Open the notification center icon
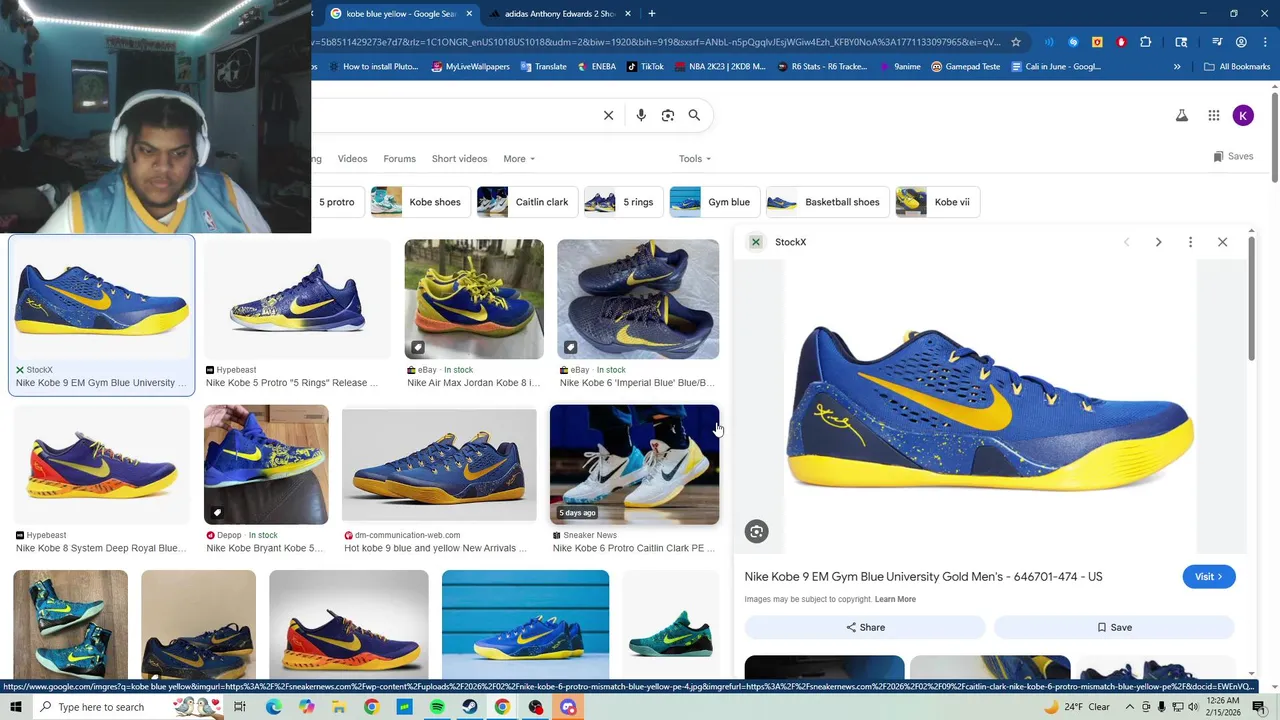The height and width of the screenshot is (720, 1280). [1259, 707]
